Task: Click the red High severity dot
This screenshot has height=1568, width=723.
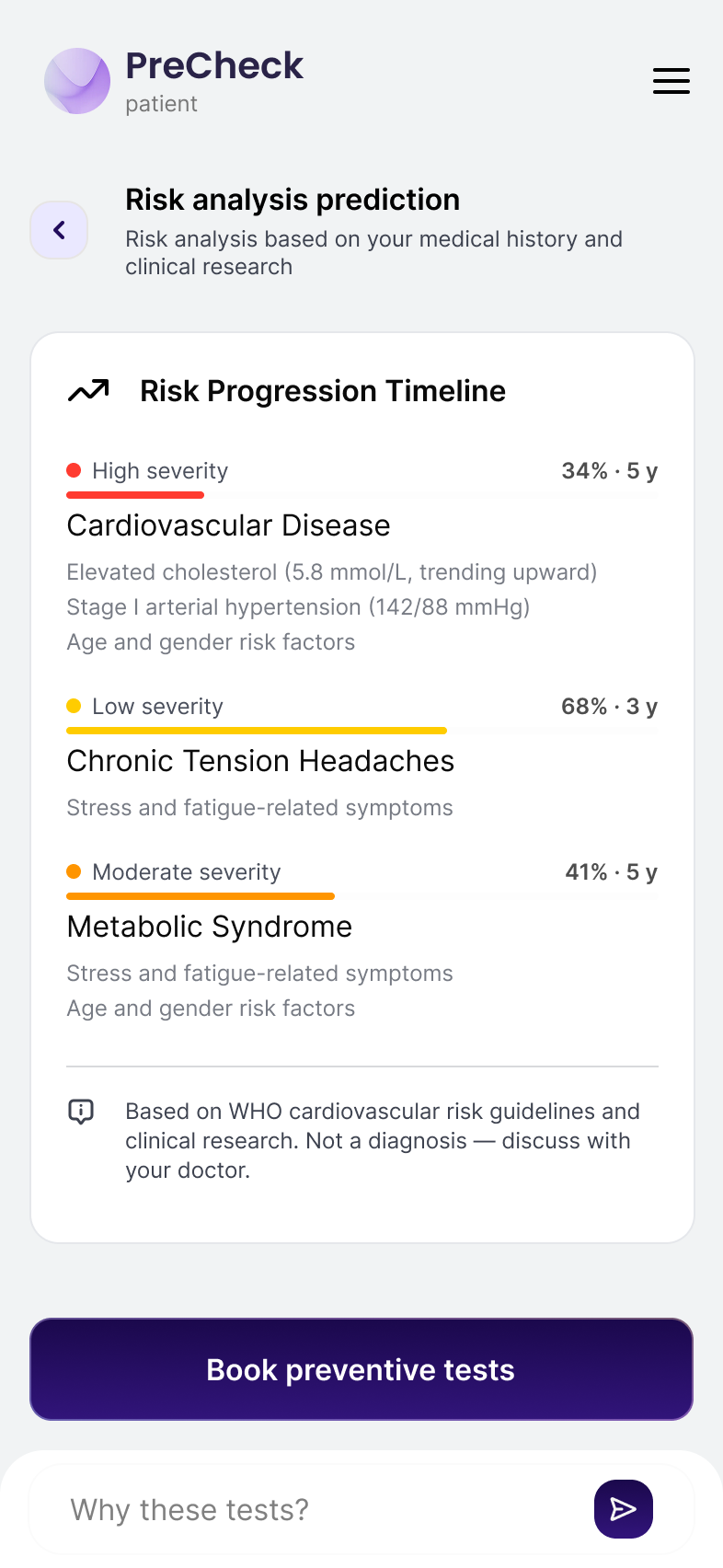Action: 75,471
